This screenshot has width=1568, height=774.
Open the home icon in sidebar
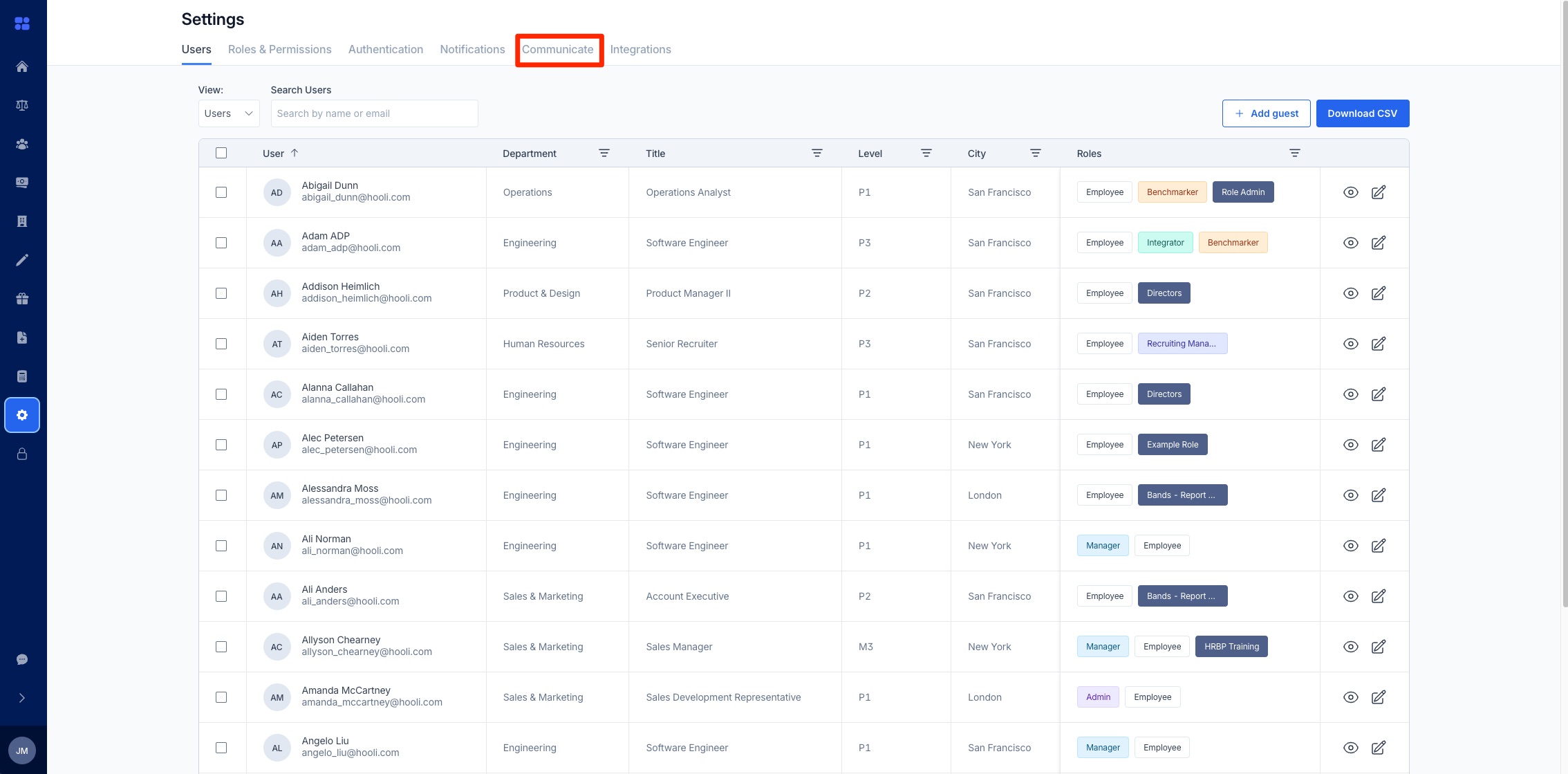pyautogui.click(x=22, y=66)
